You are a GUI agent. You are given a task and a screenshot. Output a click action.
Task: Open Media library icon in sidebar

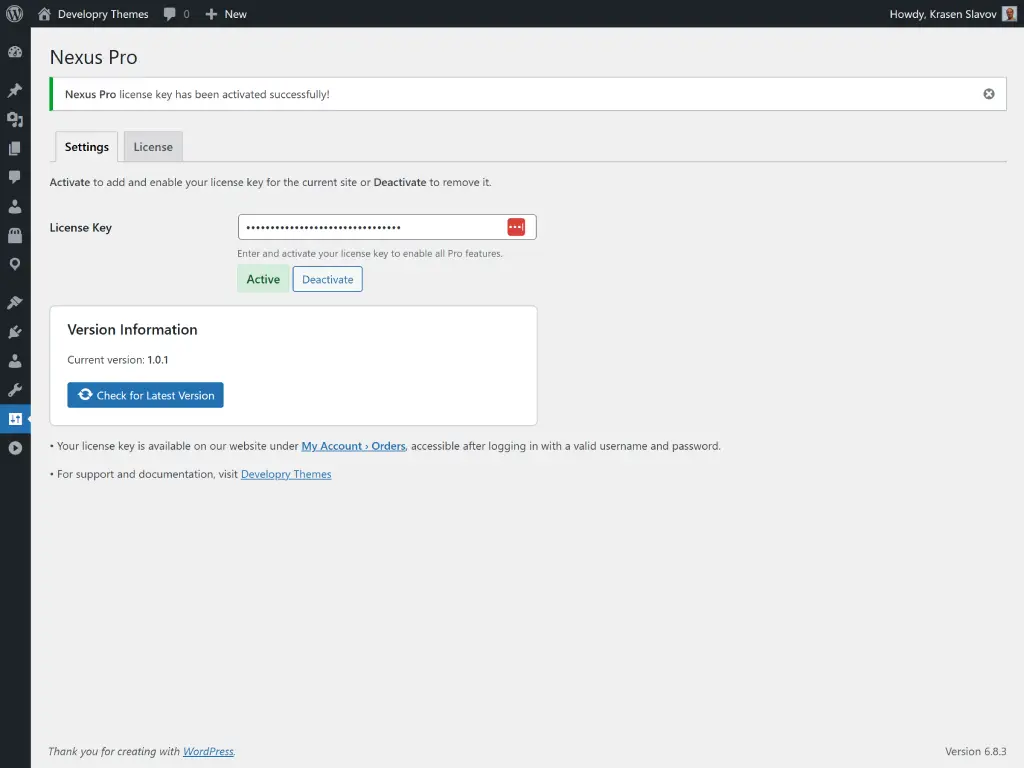15,120
